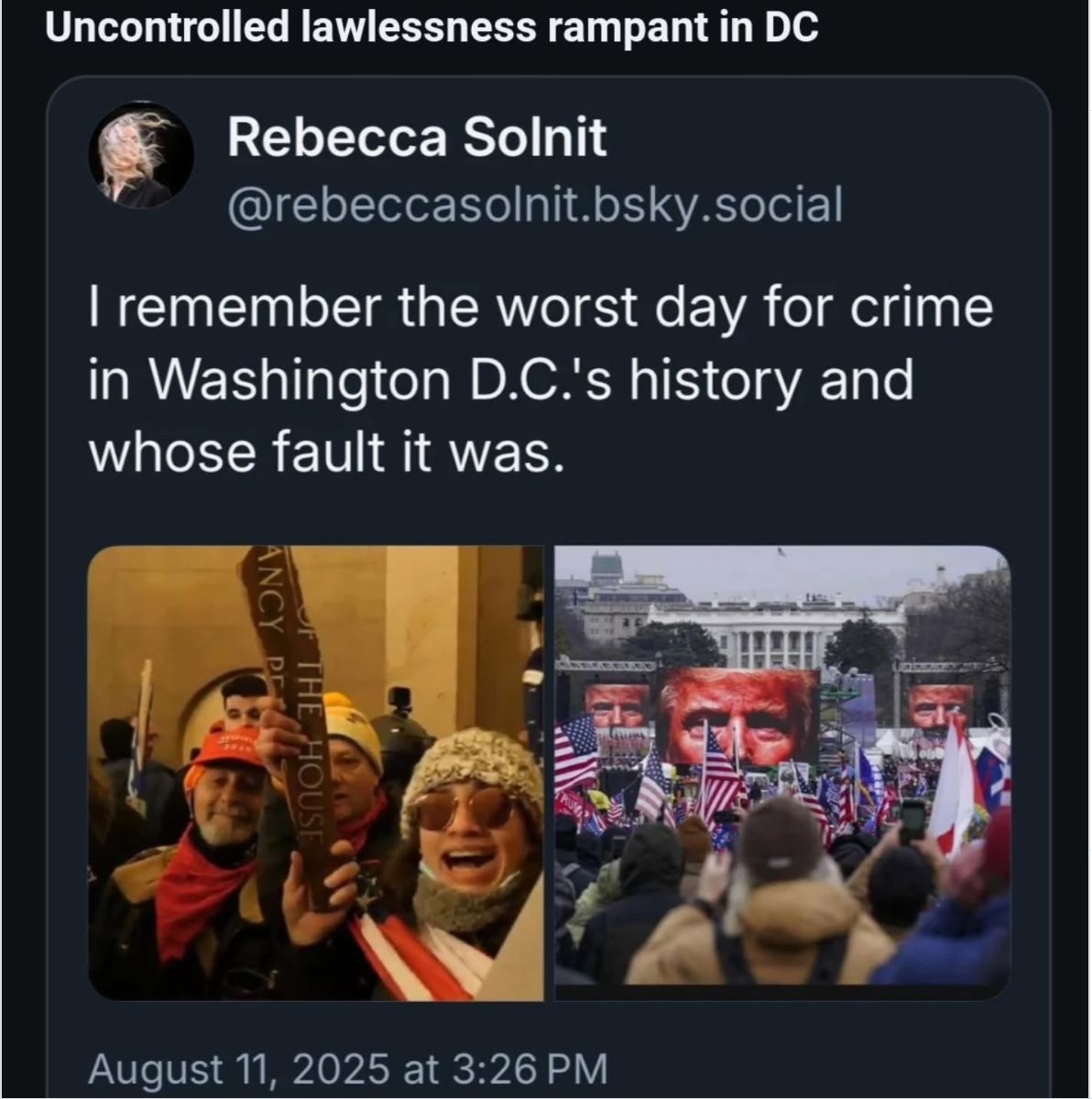
Task: Click the name Rebecca Solnit
Action: 417,137
